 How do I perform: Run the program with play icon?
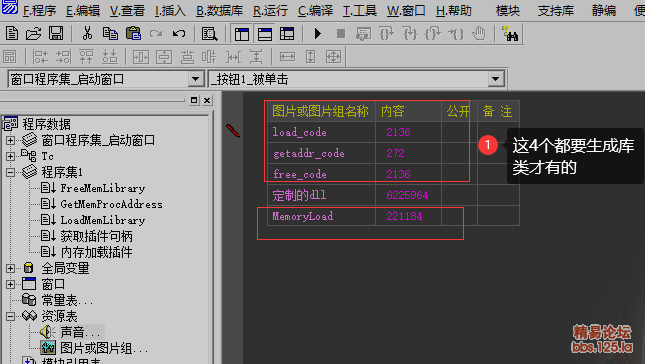pyautogui.click(x=318, y=33)
